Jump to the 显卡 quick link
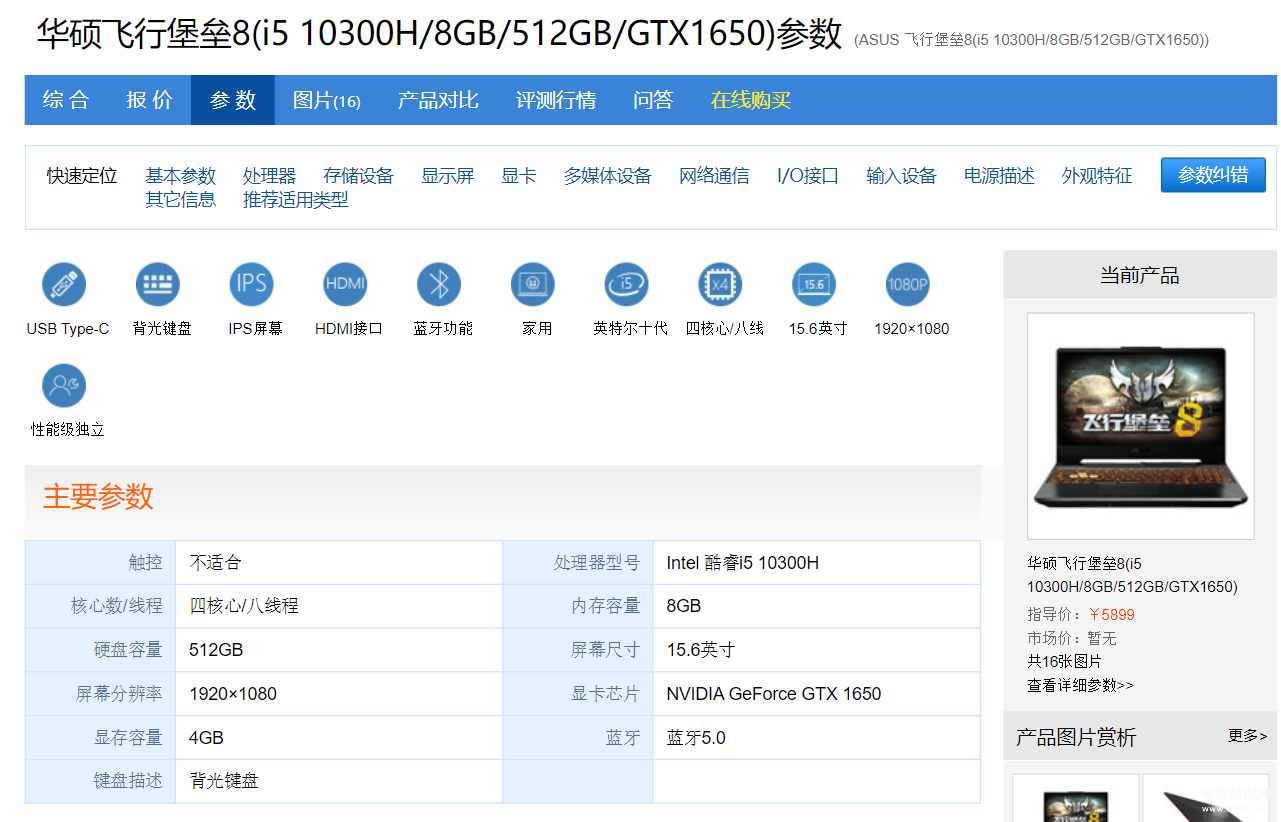 pos(519,176)
